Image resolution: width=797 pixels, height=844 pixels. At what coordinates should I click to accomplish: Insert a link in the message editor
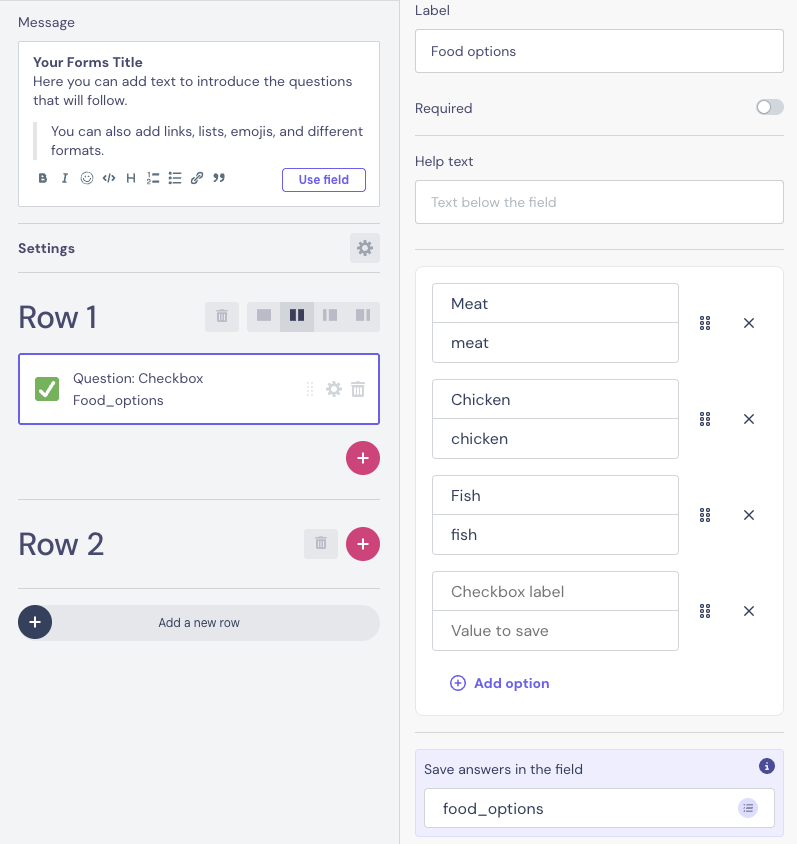tap(197, 179)
